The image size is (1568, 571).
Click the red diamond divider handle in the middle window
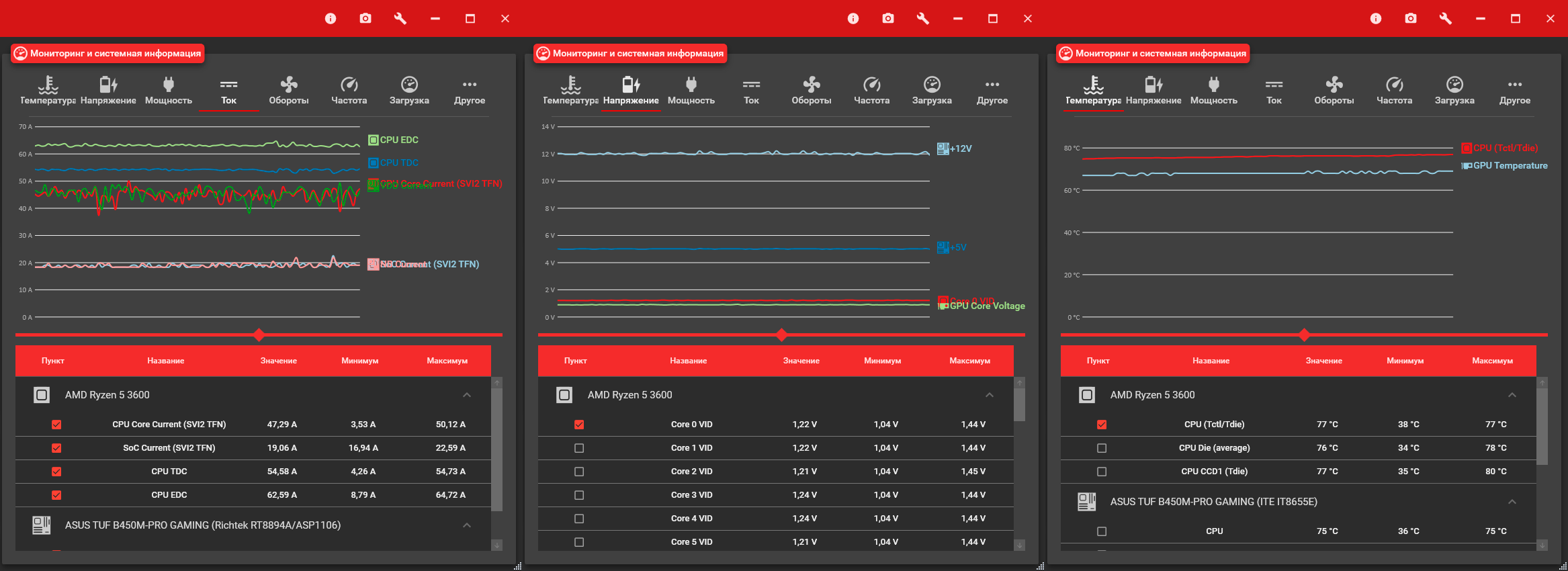pos(781,335)
